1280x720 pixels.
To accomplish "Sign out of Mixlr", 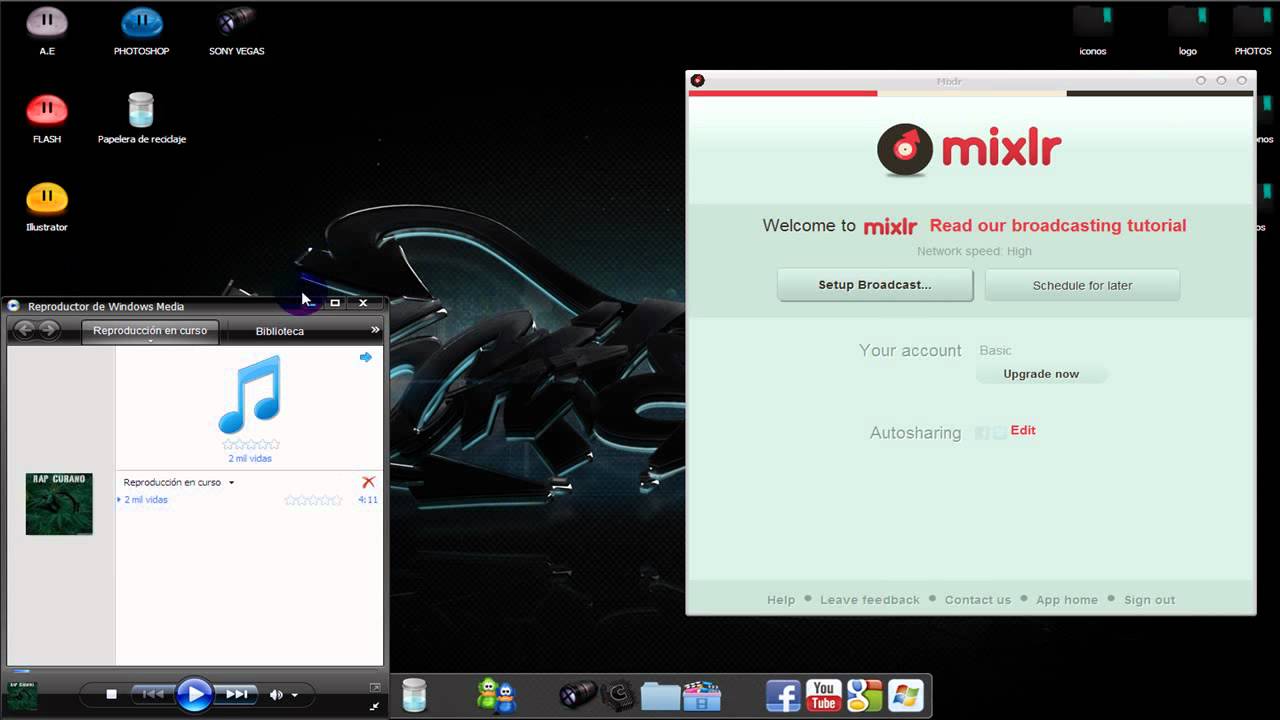I will 1150,600.
